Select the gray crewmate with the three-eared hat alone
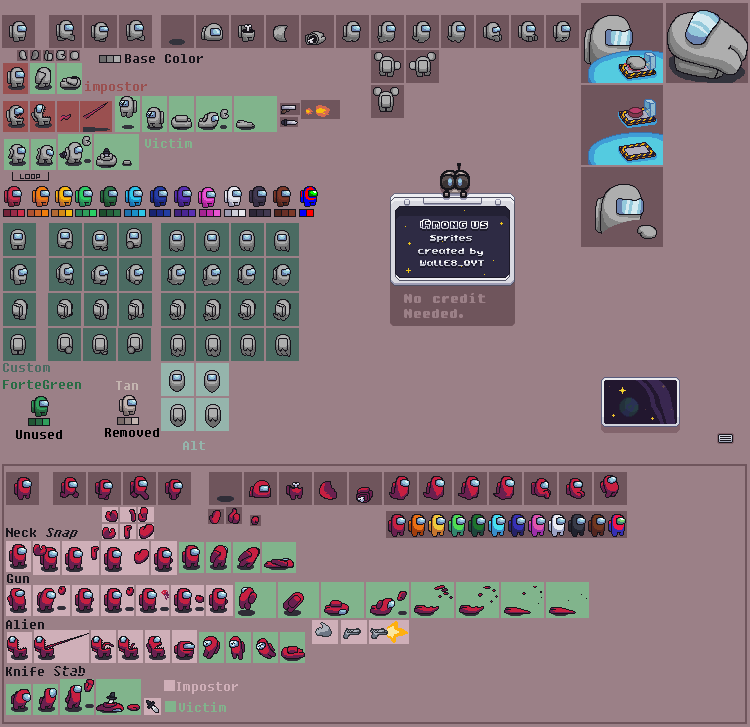750x727 pixels. pos(387,101)
